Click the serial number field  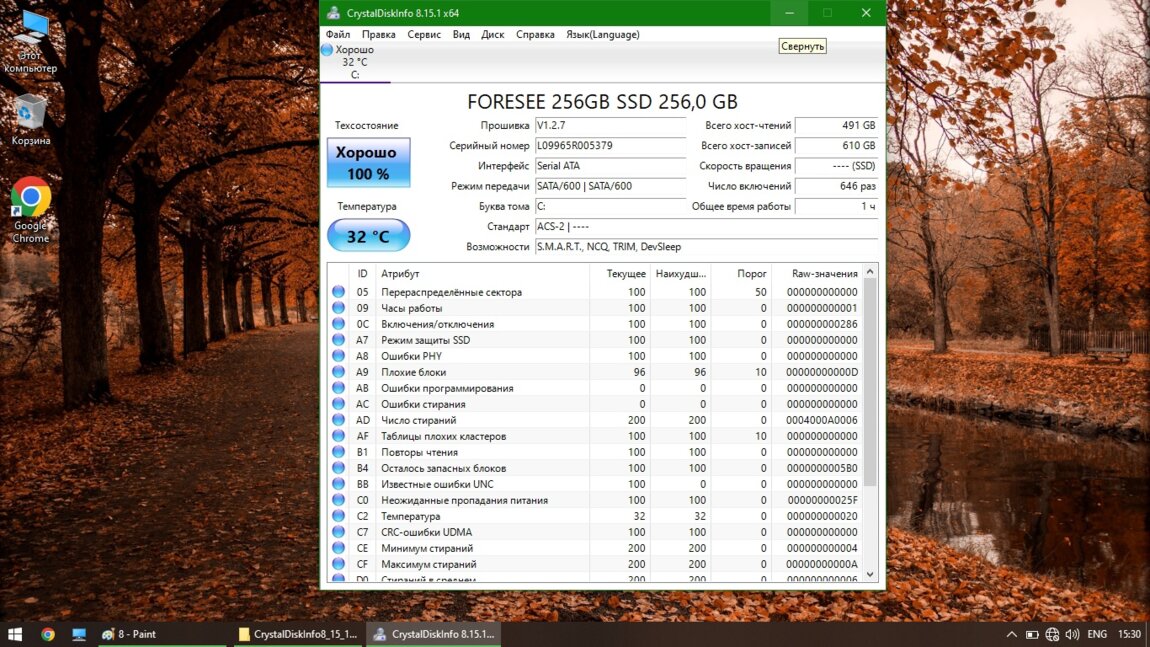click(610, 146)
